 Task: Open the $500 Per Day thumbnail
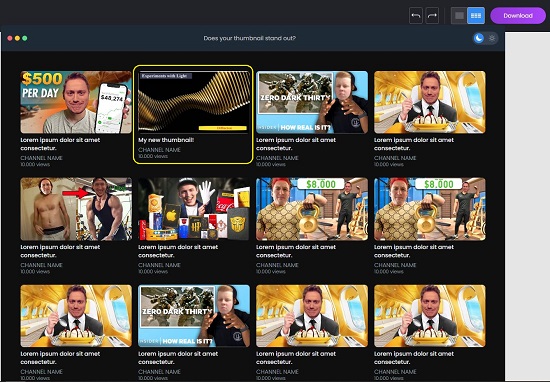(76, 102)
